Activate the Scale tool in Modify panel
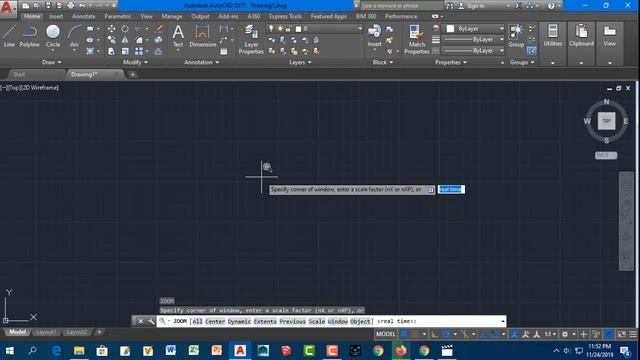This screenshot has width=640, height=360. (125, 51)
